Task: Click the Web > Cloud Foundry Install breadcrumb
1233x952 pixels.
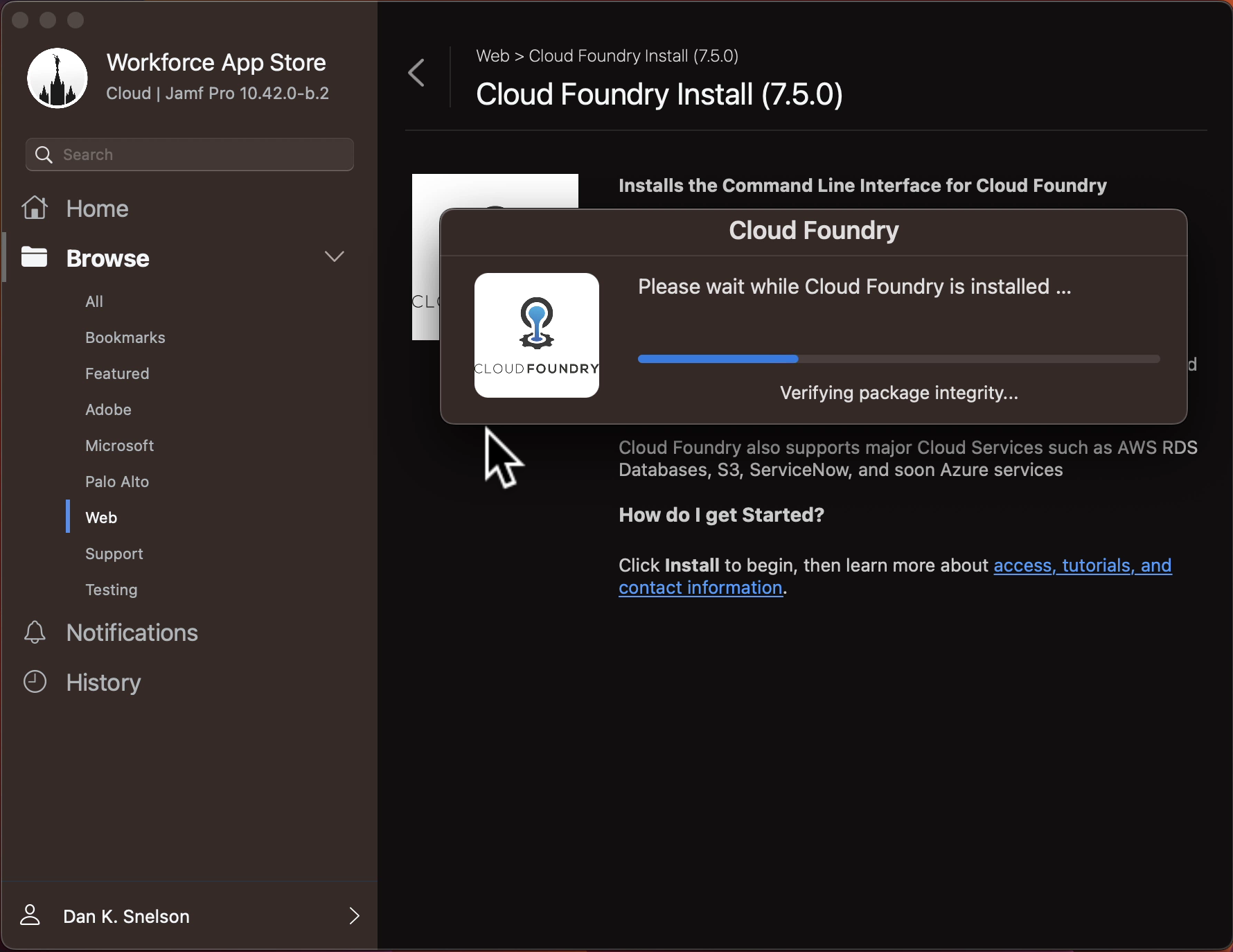Action: tap(607, 56)
